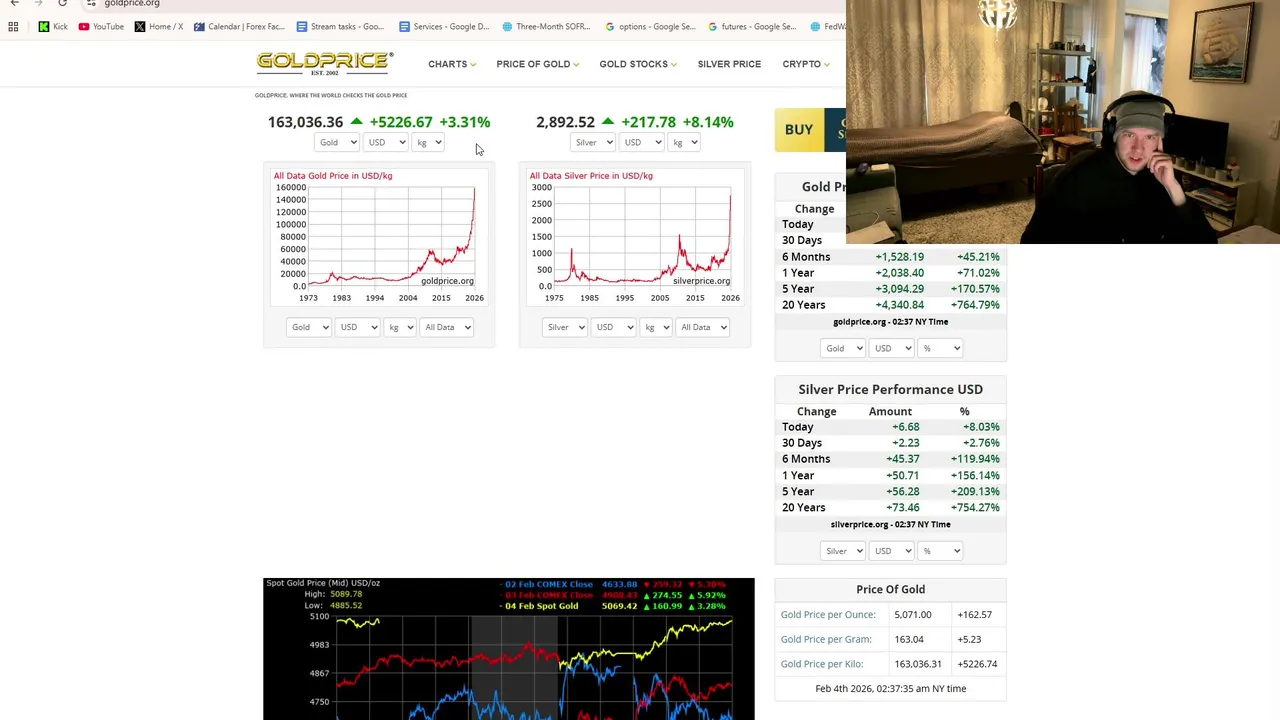Open USD currency dropdown below gold chart
The image size is (1280, 720).
tap(358, 327)
